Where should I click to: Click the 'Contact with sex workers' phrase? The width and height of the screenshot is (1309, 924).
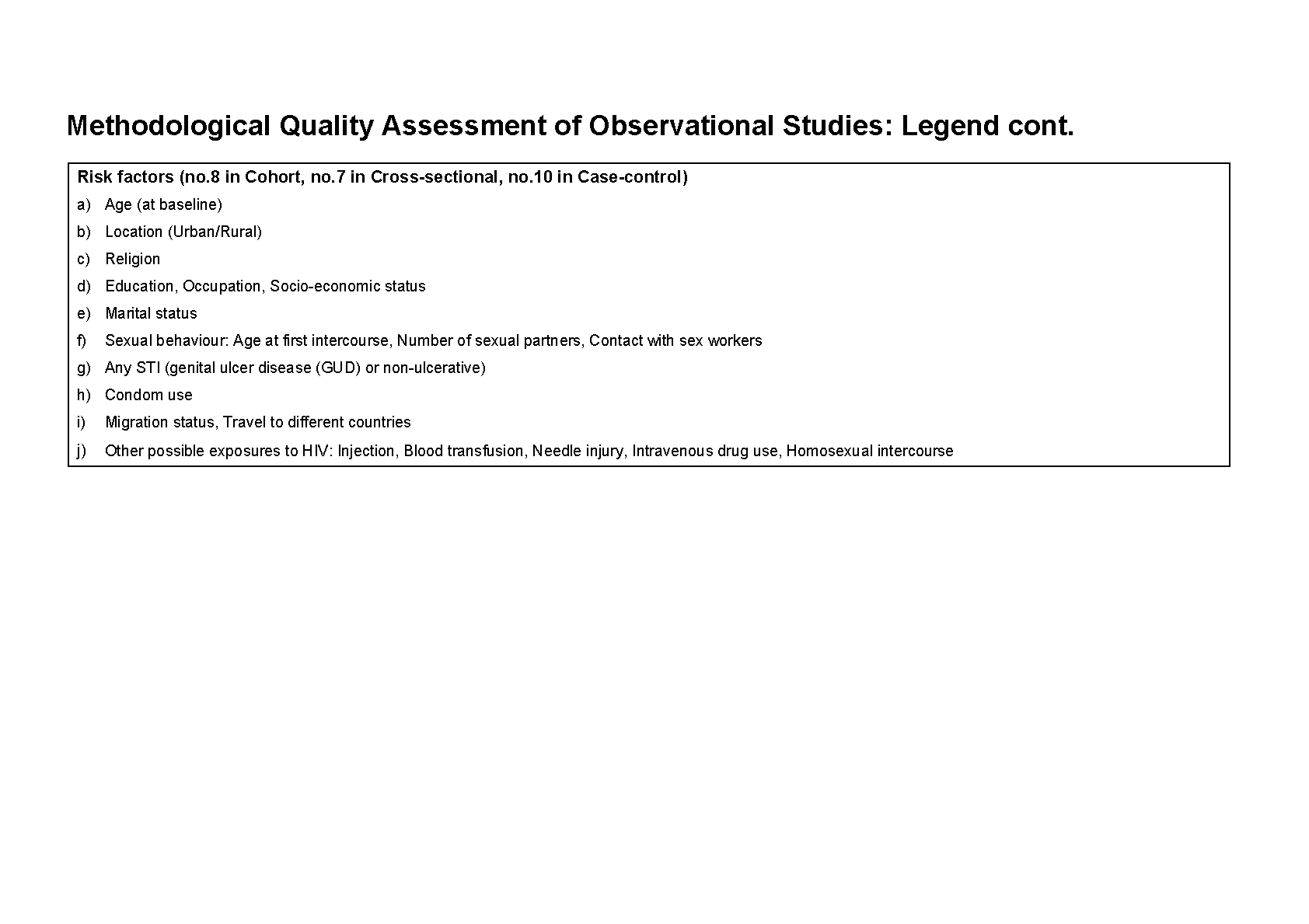coord(675,340)
